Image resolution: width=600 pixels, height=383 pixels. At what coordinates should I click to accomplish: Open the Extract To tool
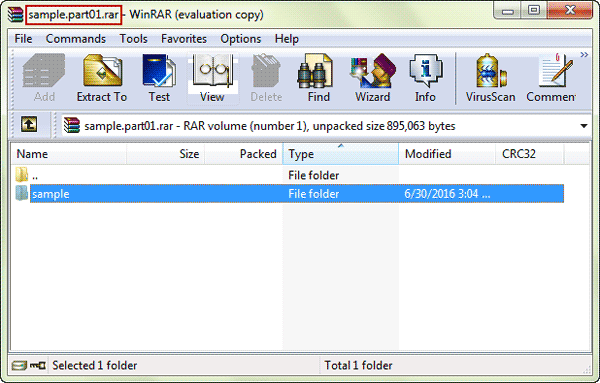pyautogui.click(x=102, y=78)
